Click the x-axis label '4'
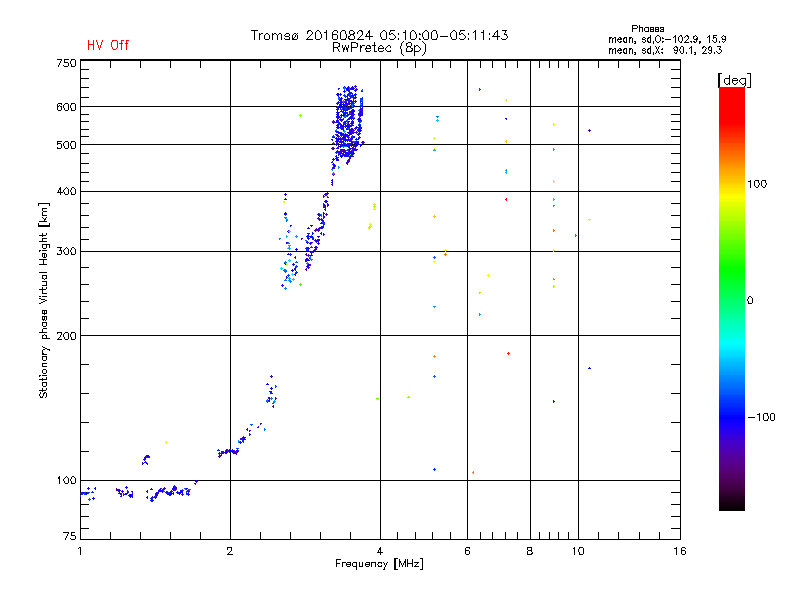800x600 pixels. [x=380, y=551]
